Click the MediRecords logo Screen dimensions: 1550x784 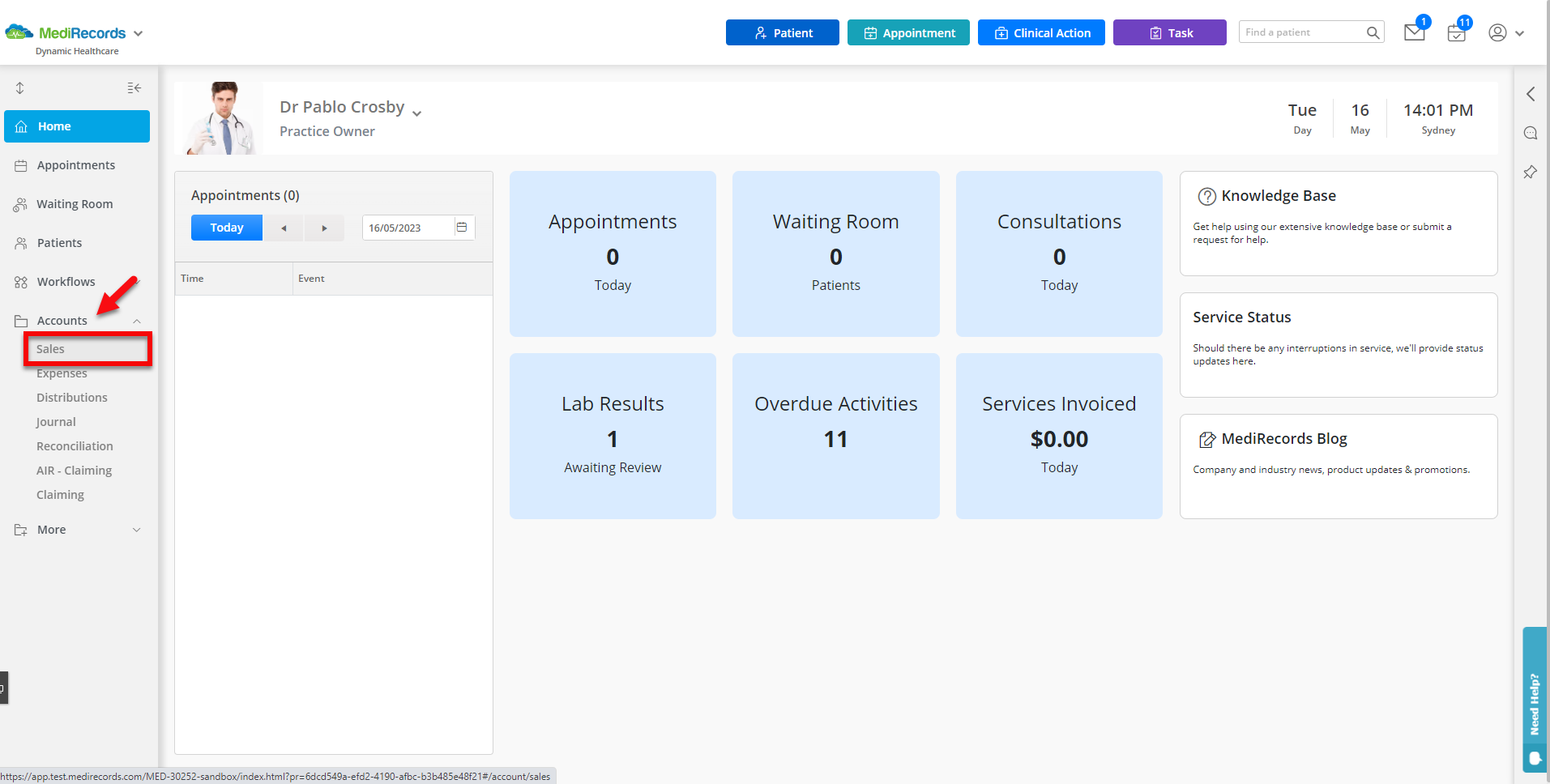point(66,33)
